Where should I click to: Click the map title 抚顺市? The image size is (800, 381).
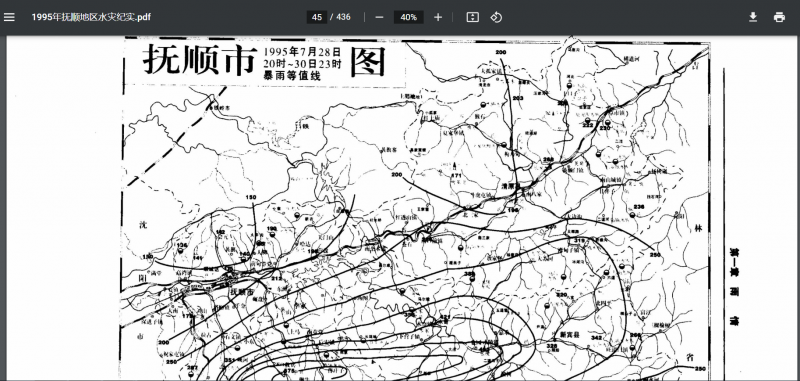(x=199, y=60)
